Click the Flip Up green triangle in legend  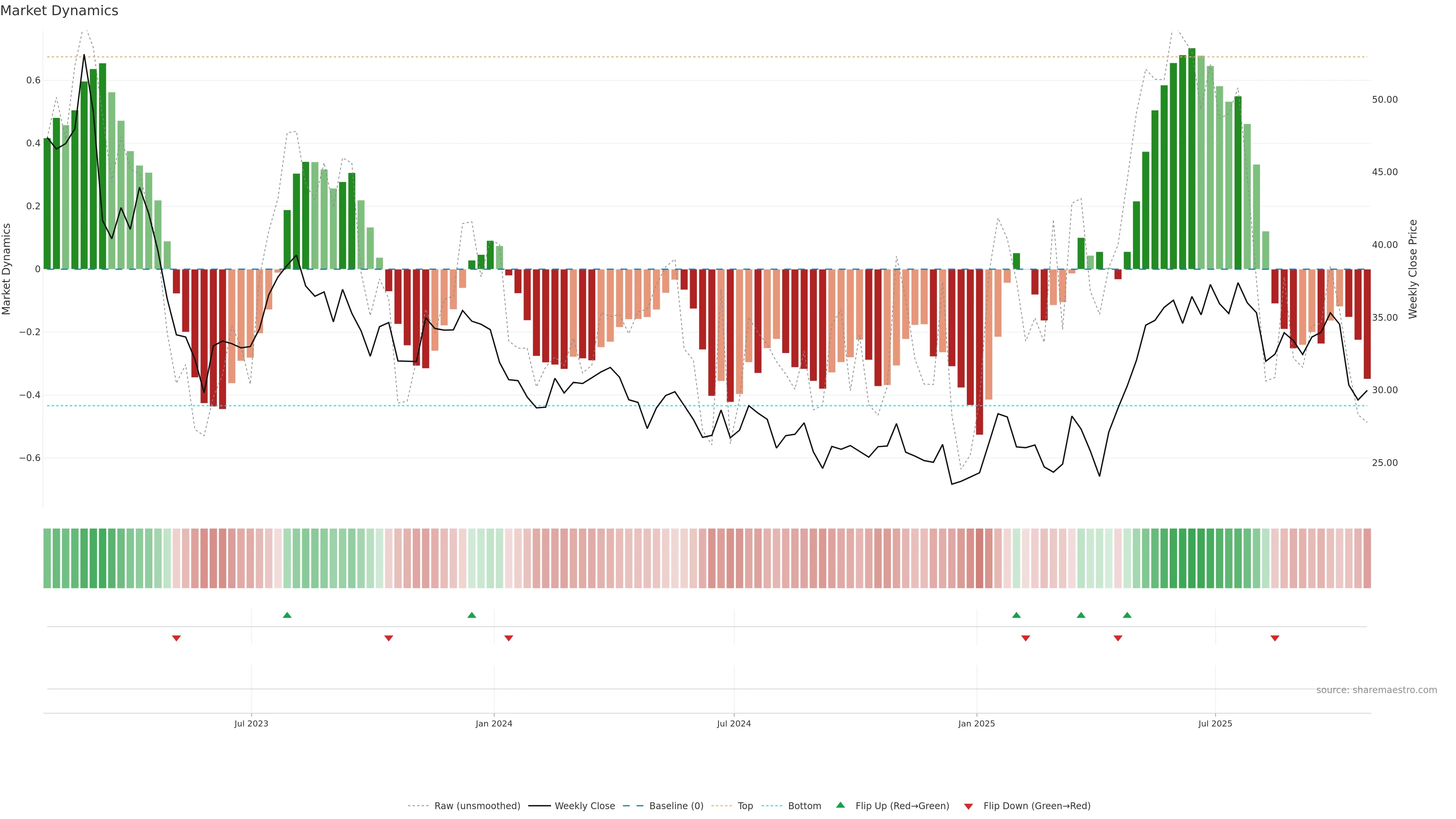pyautogui.click(x=841, y=805)
